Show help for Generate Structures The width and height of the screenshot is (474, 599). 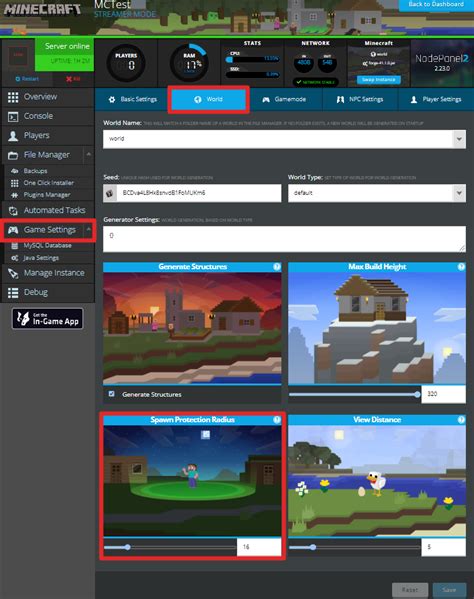(x=277, y=267)
